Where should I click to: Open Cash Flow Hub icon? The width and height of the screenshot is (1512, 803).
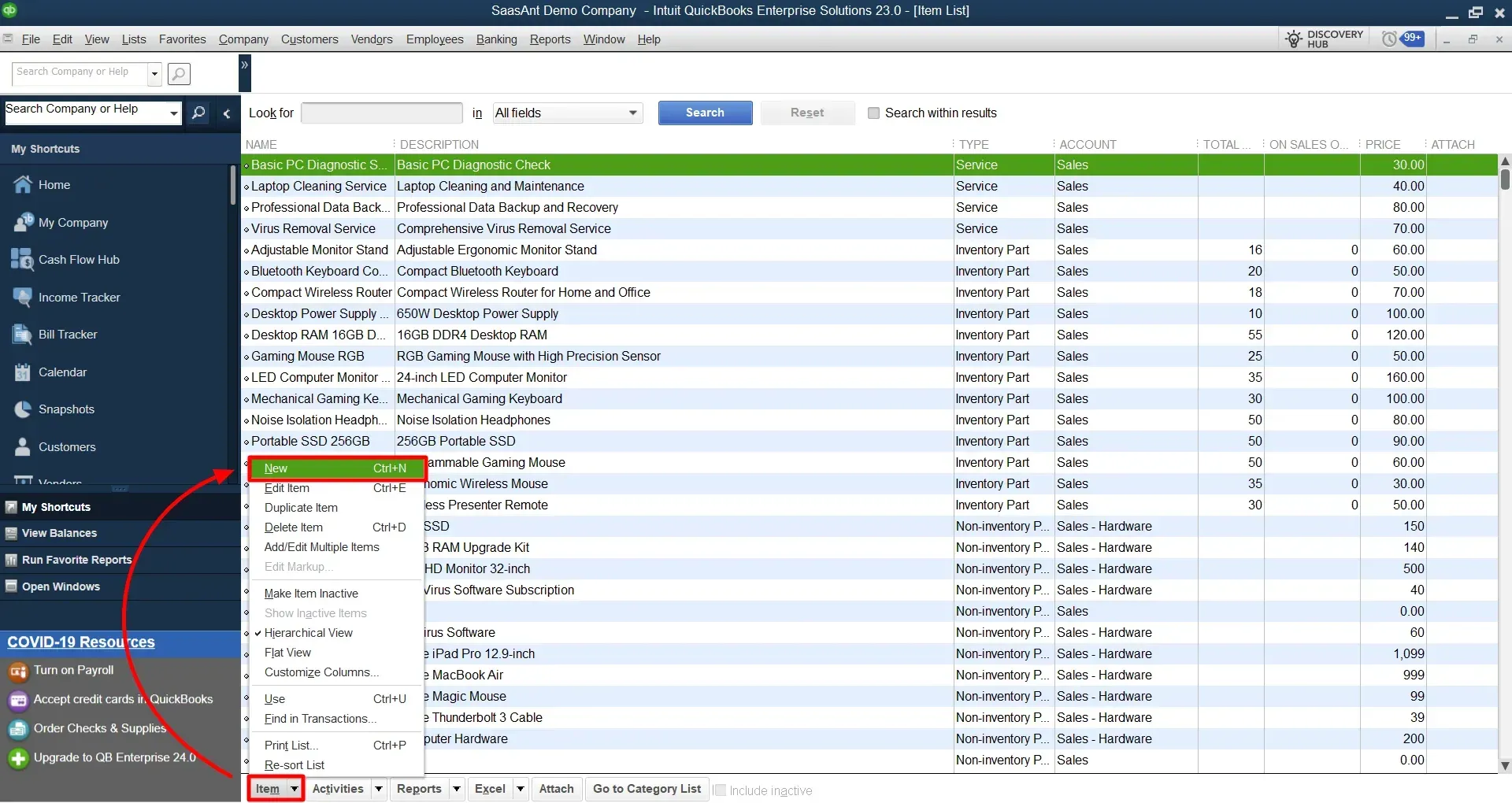(x=21, y=260)
